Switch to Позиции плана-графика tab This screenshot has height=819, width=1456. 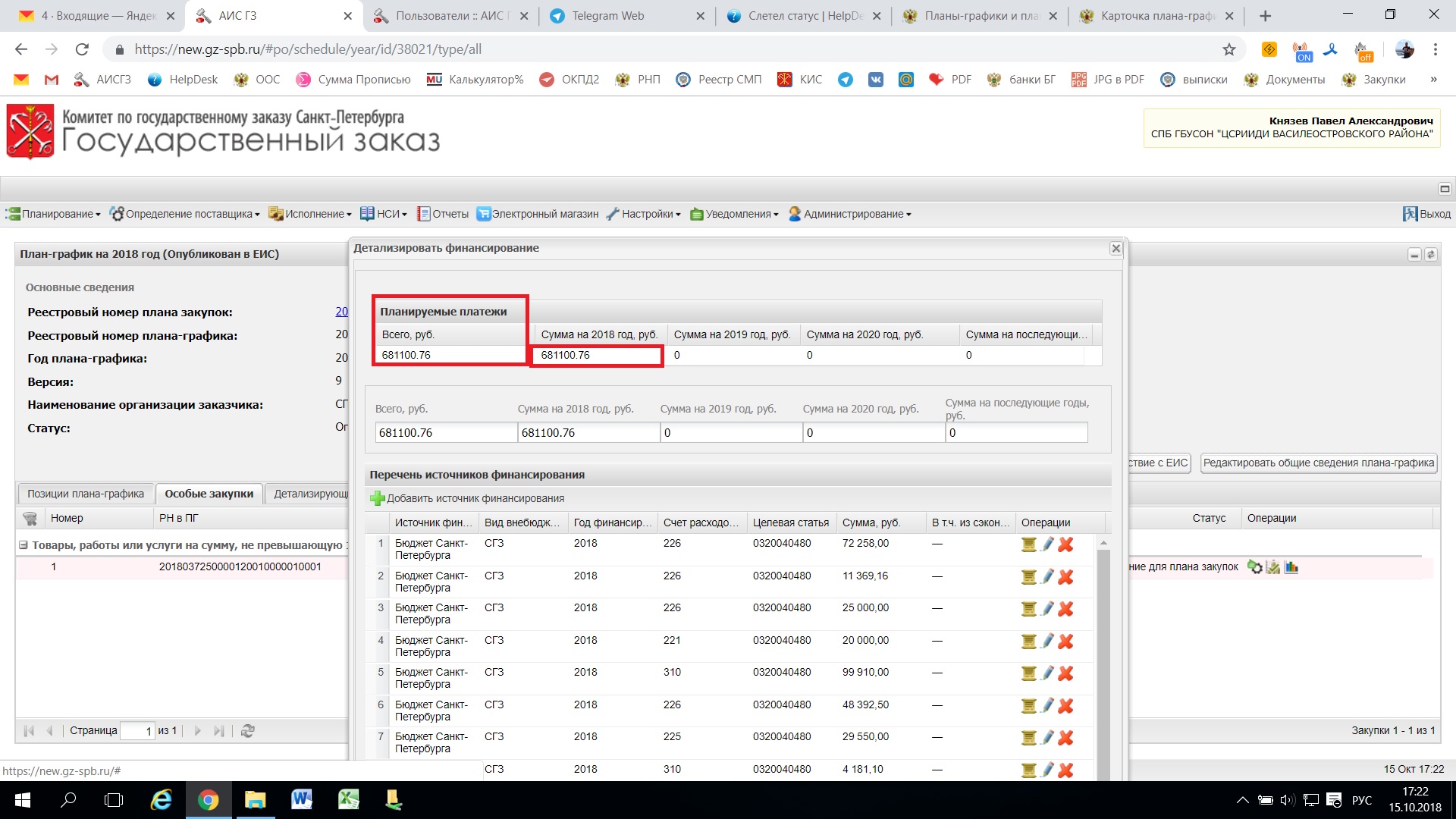(86, 494)
